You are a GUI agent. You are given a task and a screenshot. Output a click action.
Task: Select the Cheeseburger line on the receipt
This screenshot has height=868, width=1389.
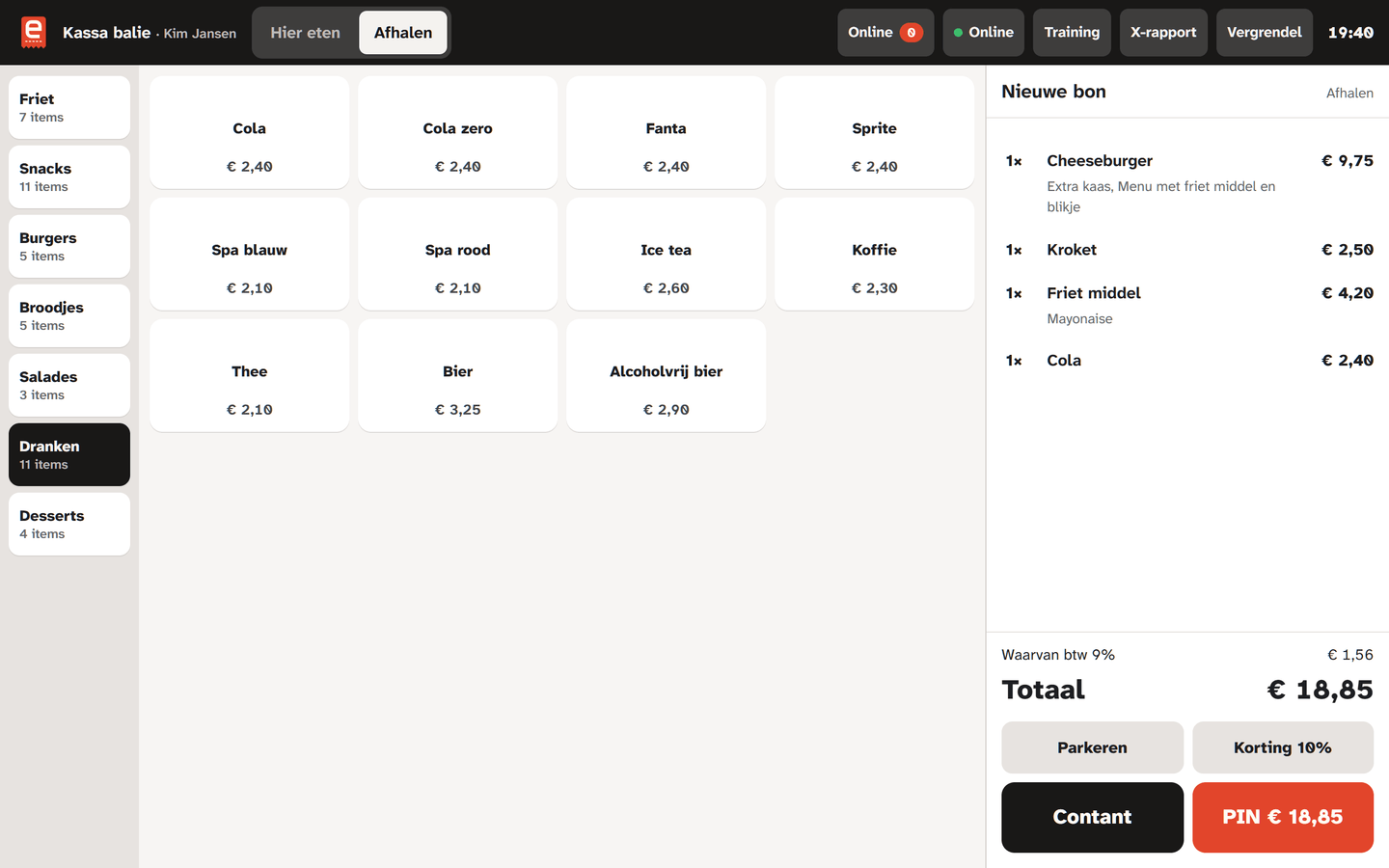[x=1187, y=183]
